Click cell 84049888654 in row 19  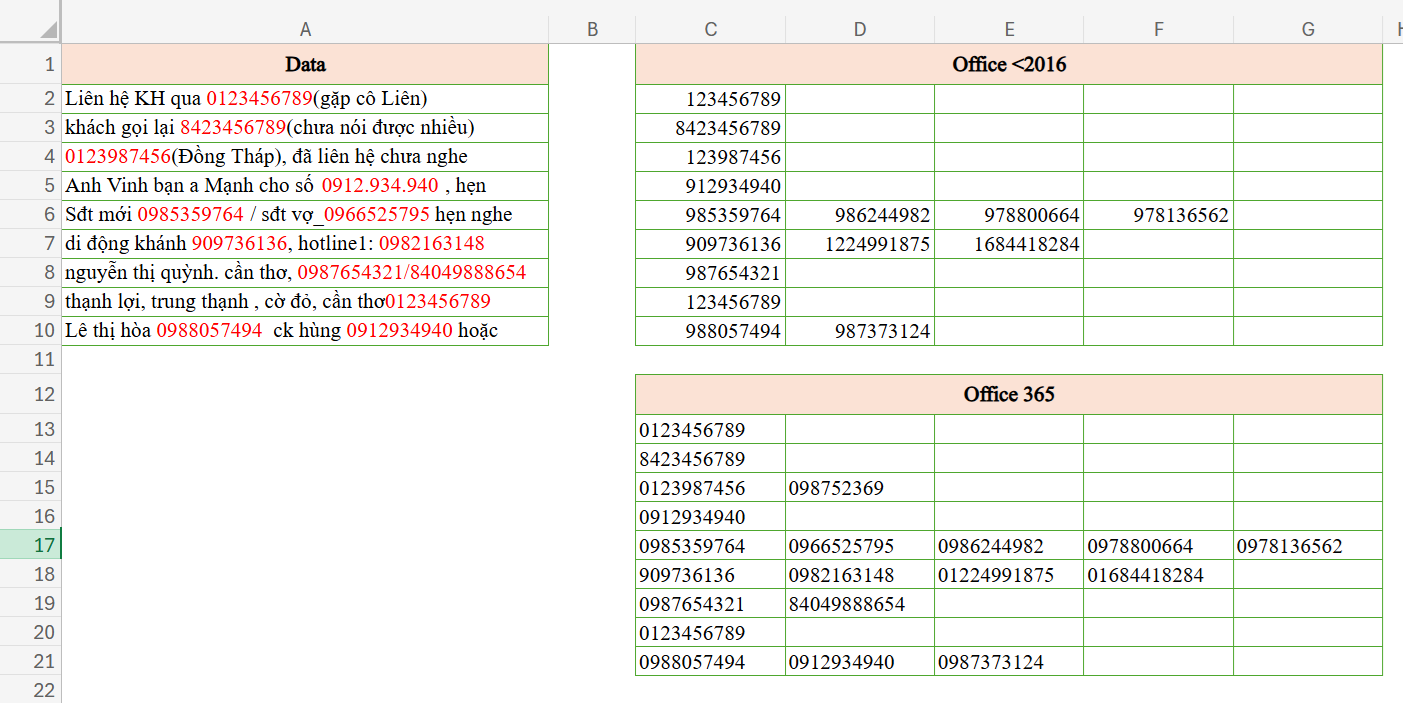860,604
